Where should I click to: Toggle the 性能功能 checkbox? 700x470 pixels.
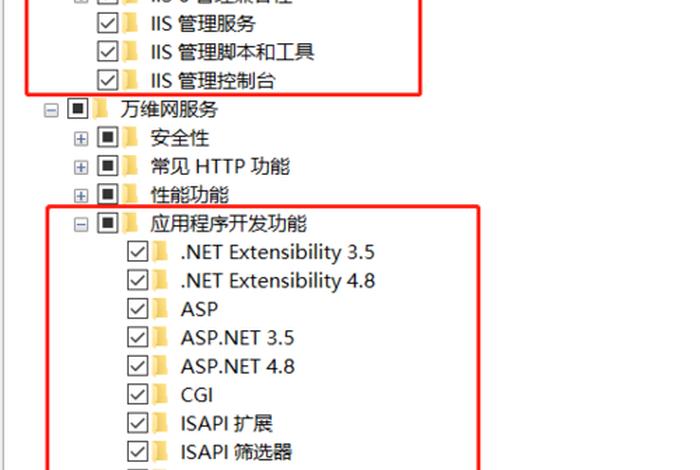pos(108,195)
